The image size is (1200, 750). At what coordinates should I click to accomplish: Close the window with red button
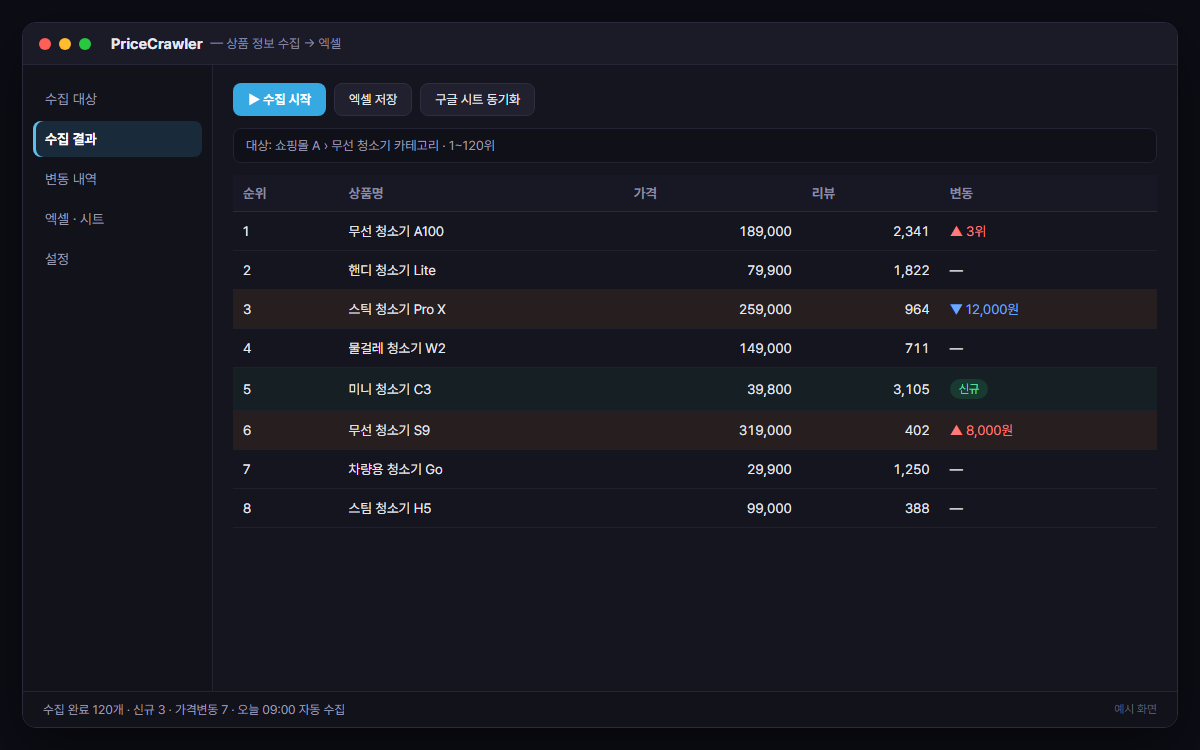tap(45, 44)
